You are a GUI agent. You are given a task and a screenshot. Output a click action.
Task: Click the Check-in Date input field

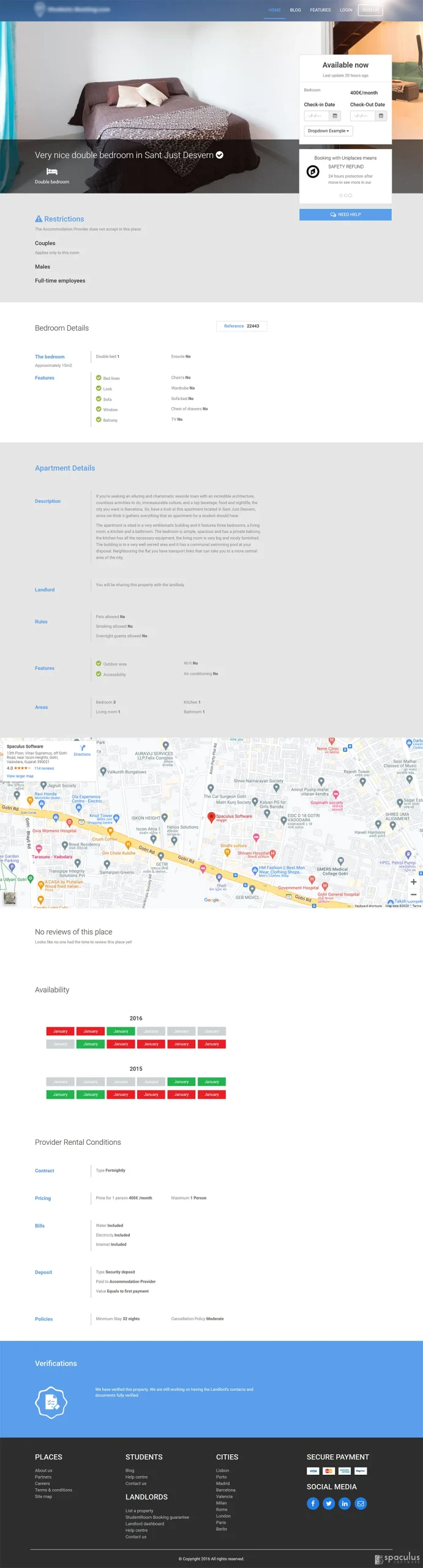(x=317, y=116)
